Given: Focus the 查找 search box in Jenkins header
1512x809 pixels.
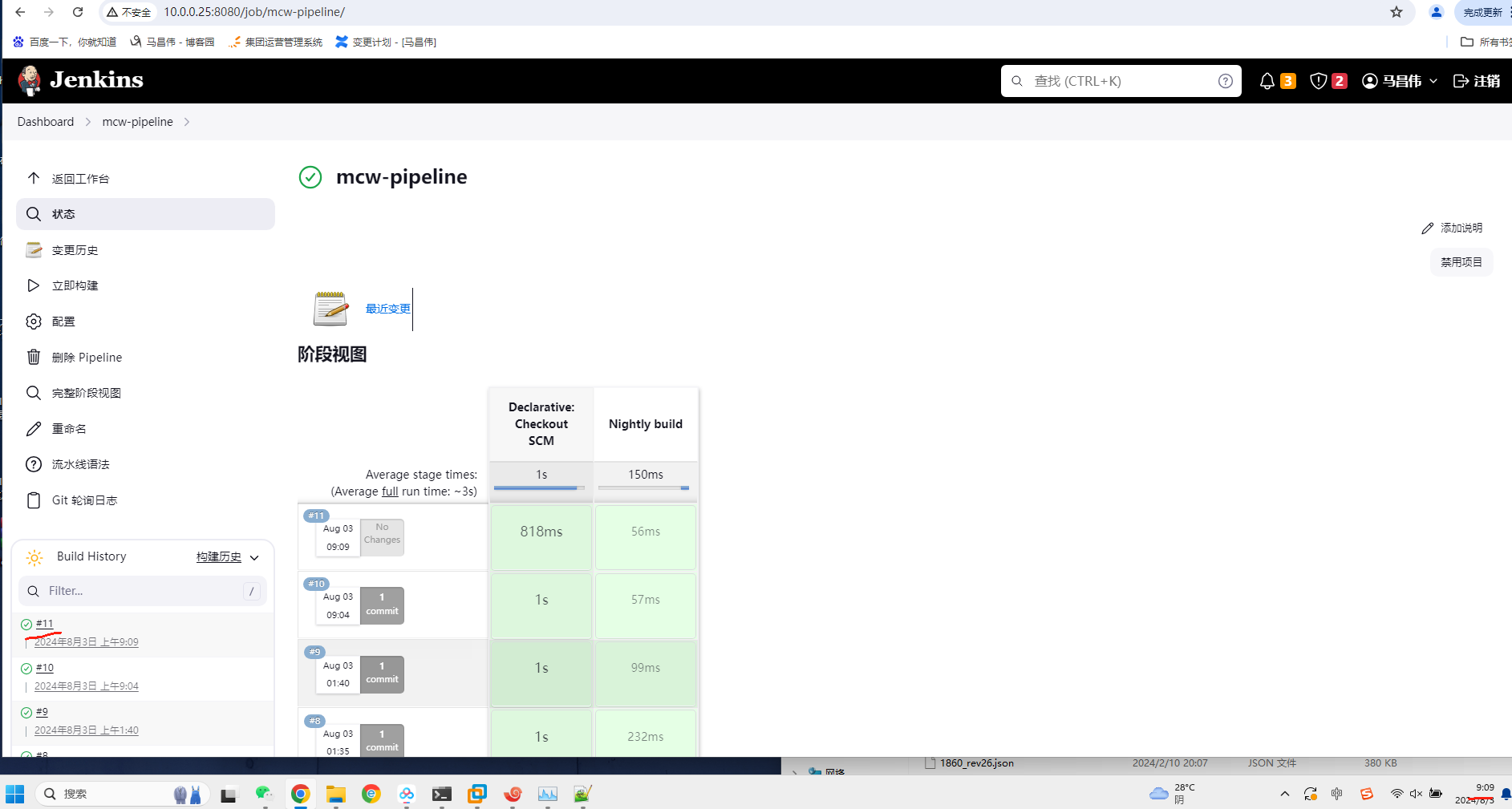Looking at the screenshot, I should tap(1121, 81).
